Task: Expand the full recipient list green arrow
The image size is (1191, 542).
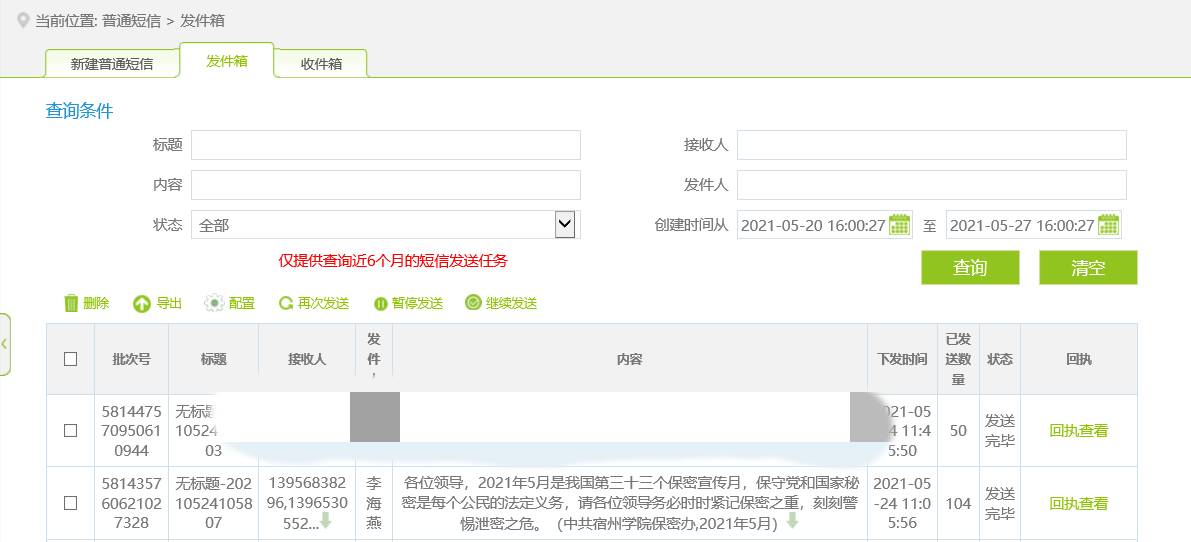Action: [325, 521]
